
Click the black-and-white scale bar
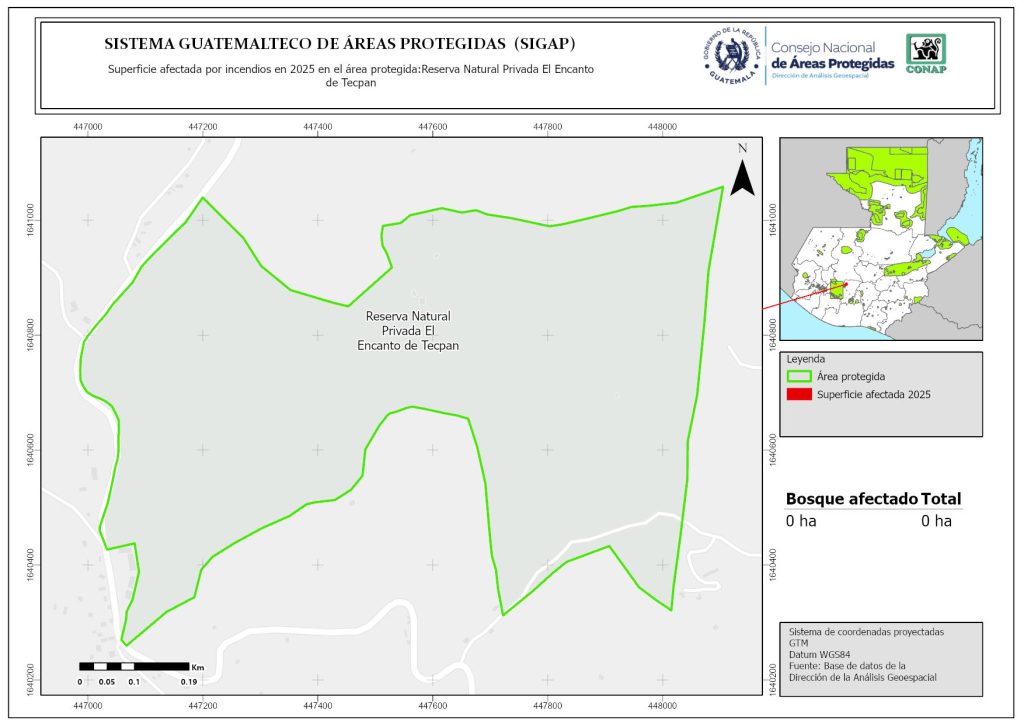pyautogui.click(x=133, y=666)
